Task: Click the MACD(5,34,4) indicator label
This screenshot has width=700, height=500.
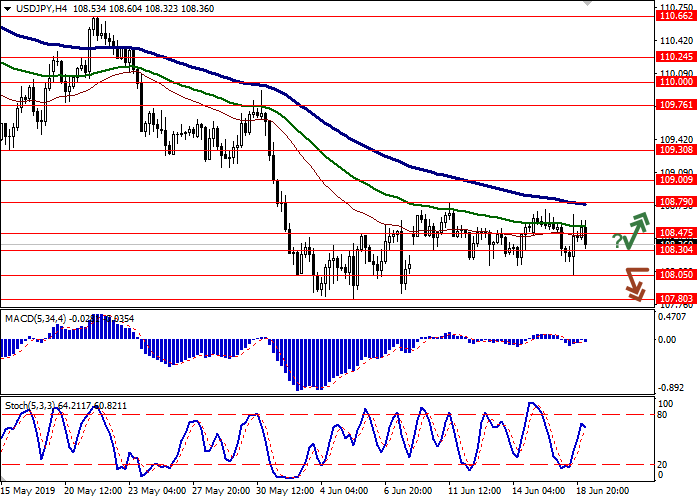Action: pyautogui.click(x=32, y=318)
